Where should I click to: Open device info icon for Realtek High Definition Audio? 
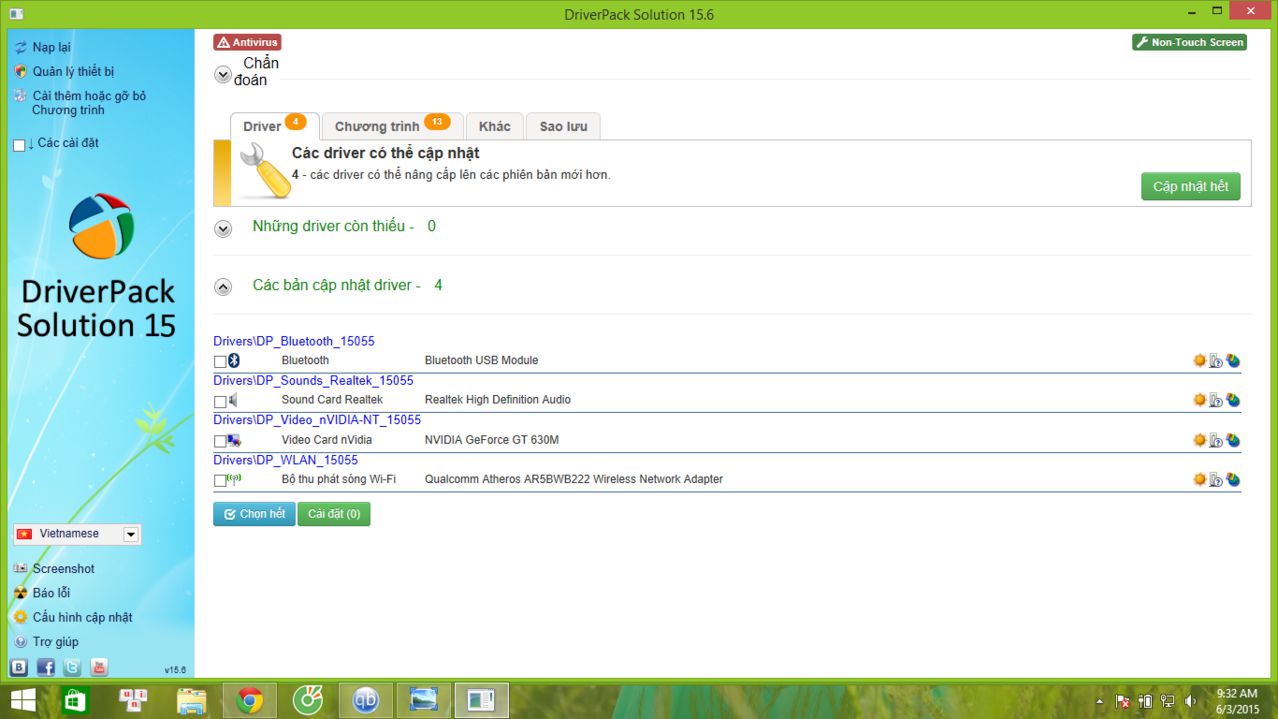click(x=1216, y=400)
